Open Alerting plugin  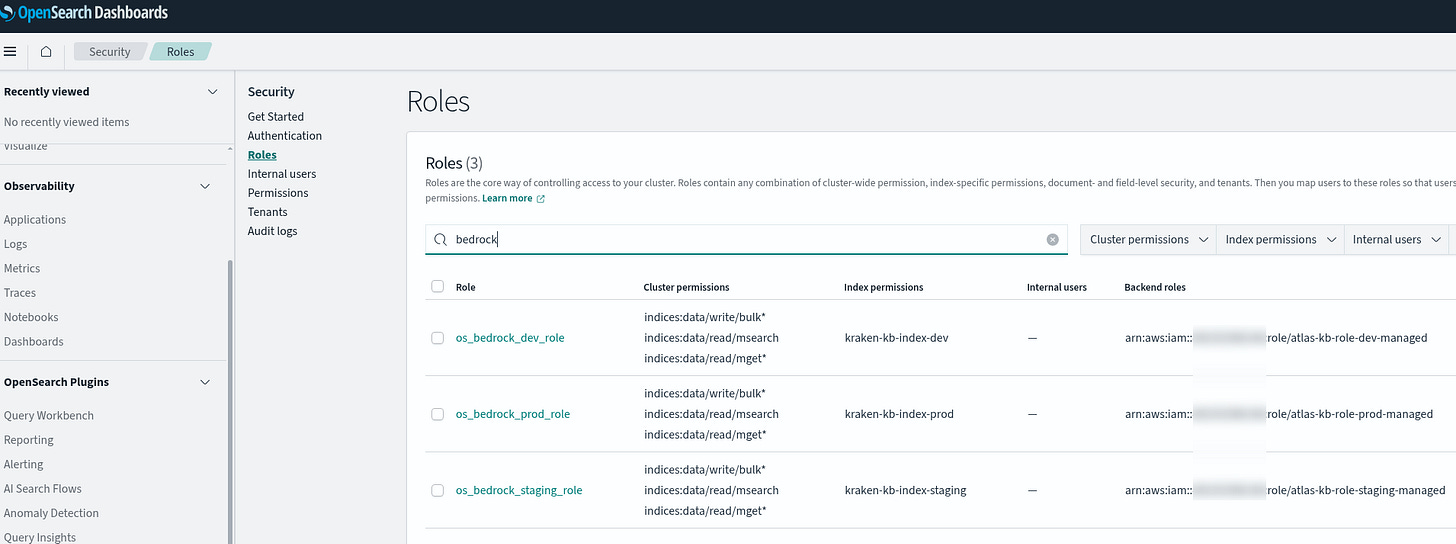click(24, 464)
